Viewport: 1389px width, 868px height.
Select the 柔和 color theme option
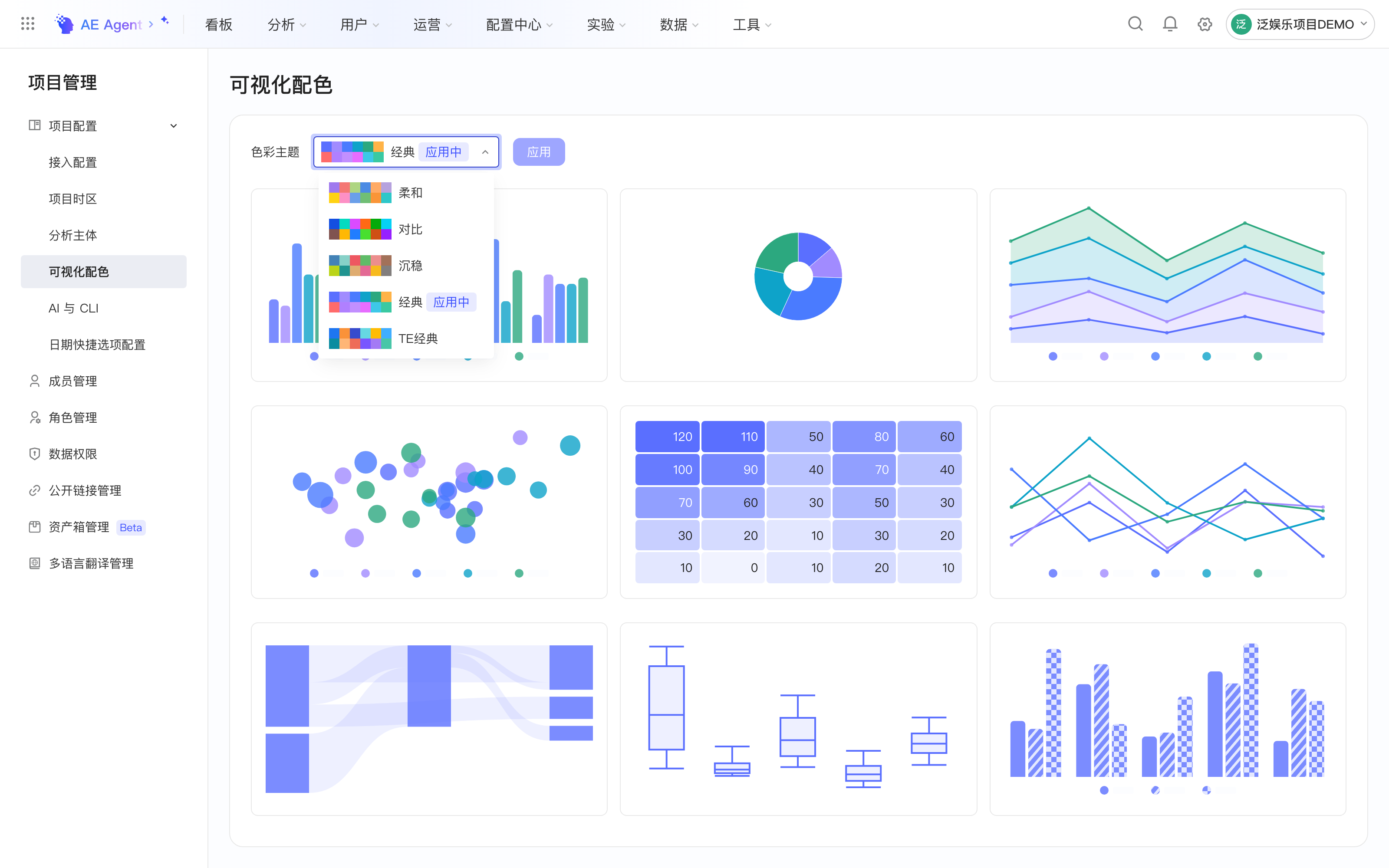coord(406,193)
